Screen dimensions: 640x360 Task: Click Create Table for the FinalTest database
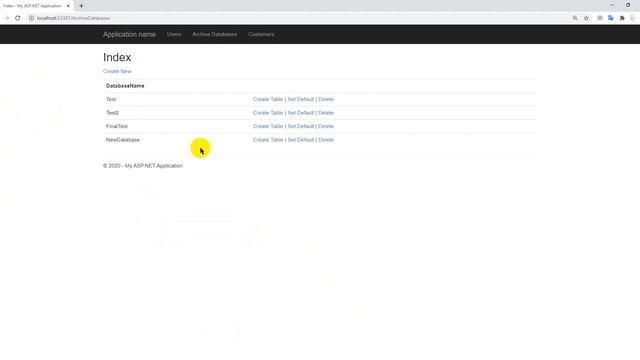coord(268,126)
